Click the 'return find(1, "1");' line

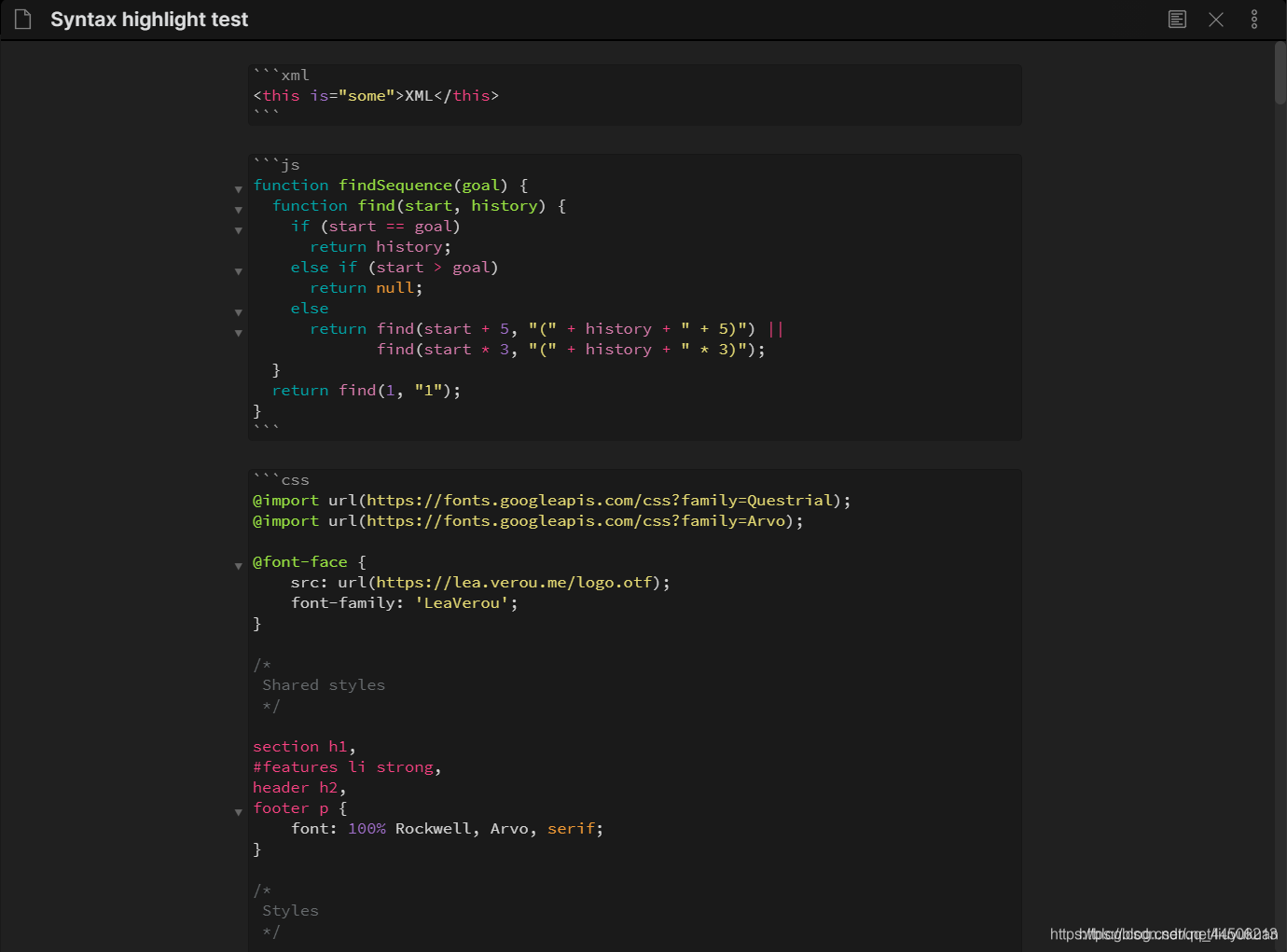pos(367,391)
